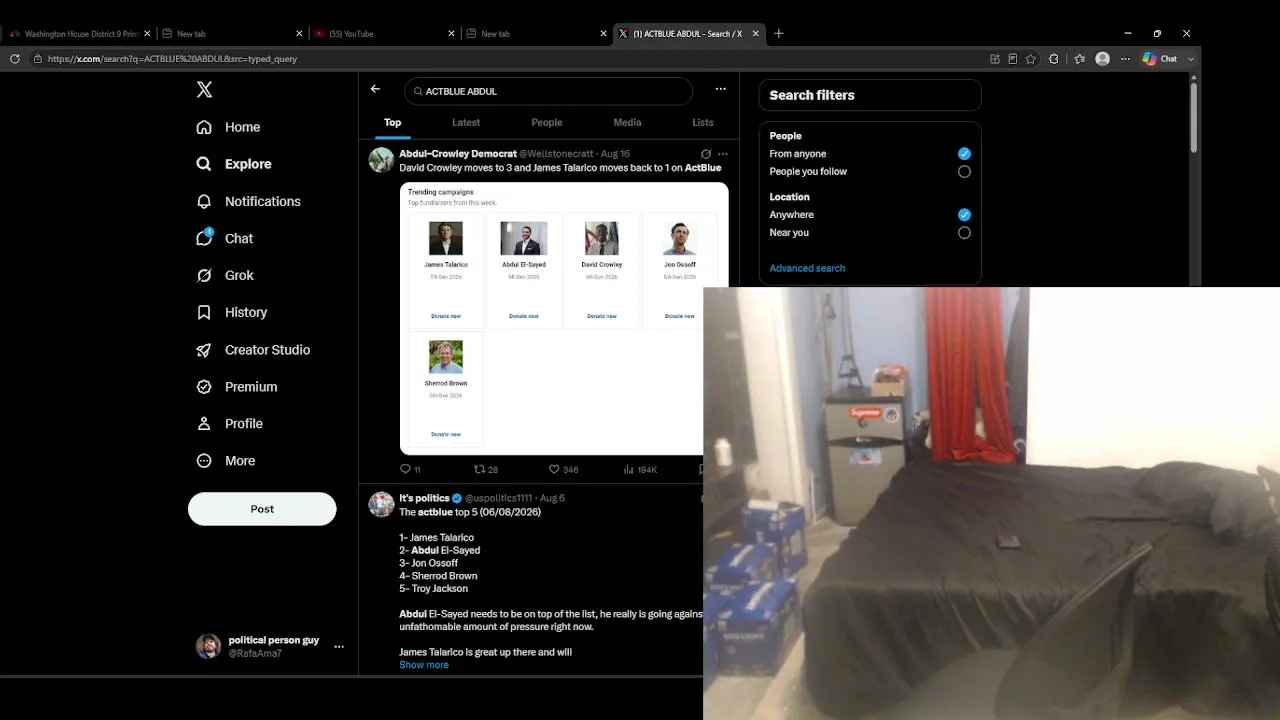Click the X logo in the sidebar
The height and width of the screenshot is (720, 1280).
click(204, 90)
